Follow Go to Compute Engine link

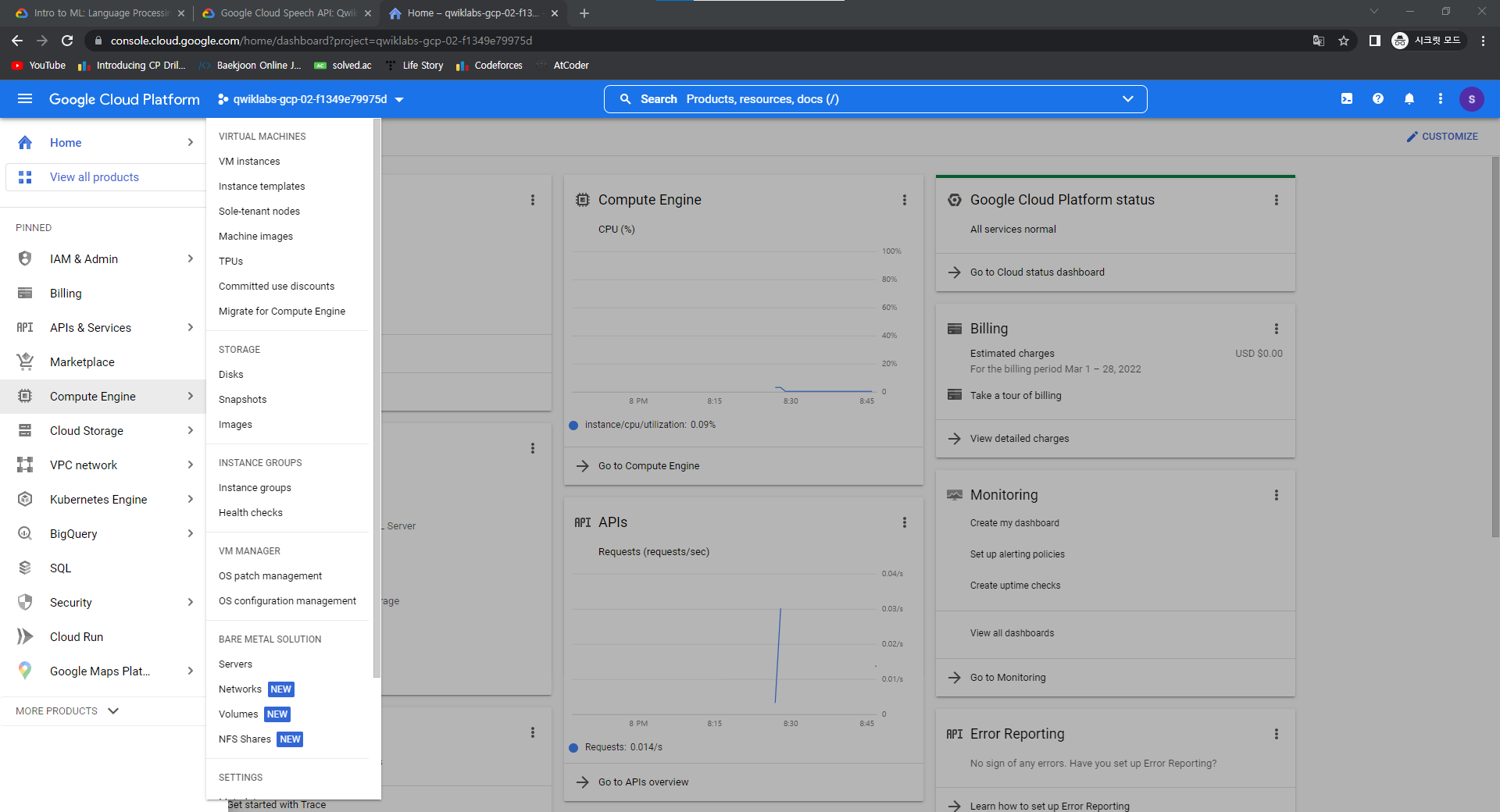[648, 465]
